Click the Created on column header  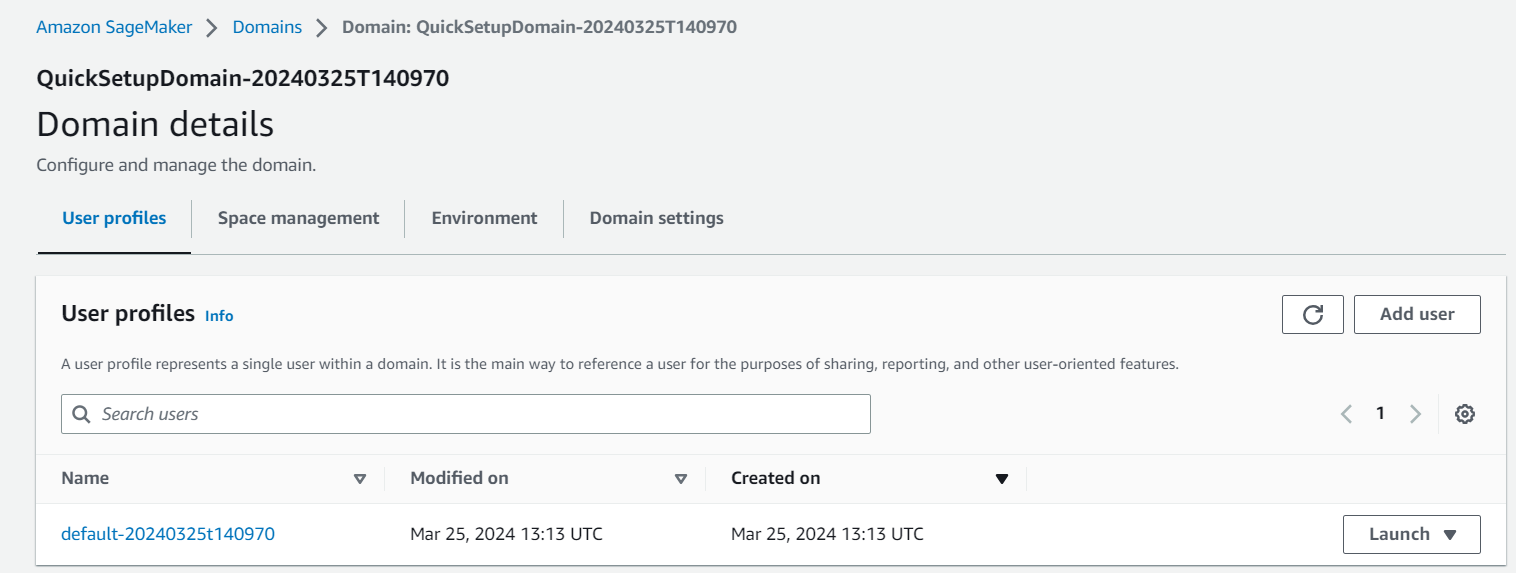pyautogui.click(x=776, y=478)
